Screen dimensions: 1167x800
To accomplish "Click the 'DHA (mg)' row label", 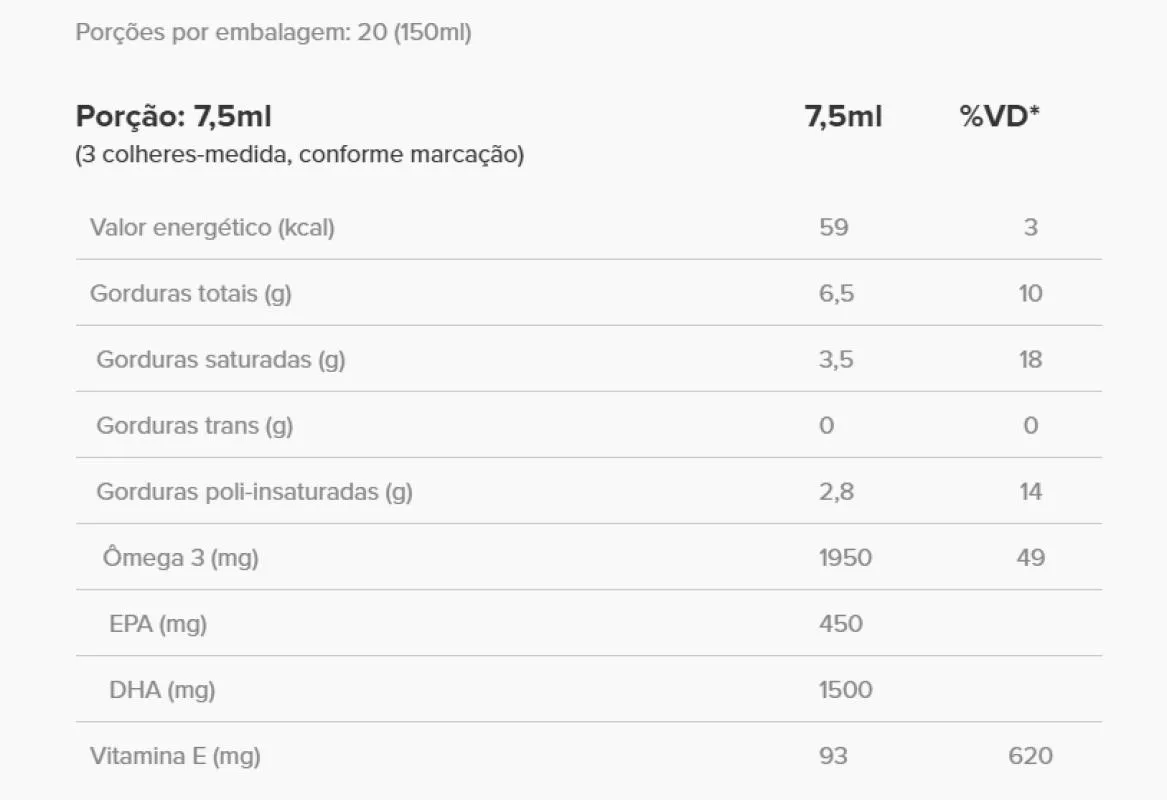I will click(161, 689).
